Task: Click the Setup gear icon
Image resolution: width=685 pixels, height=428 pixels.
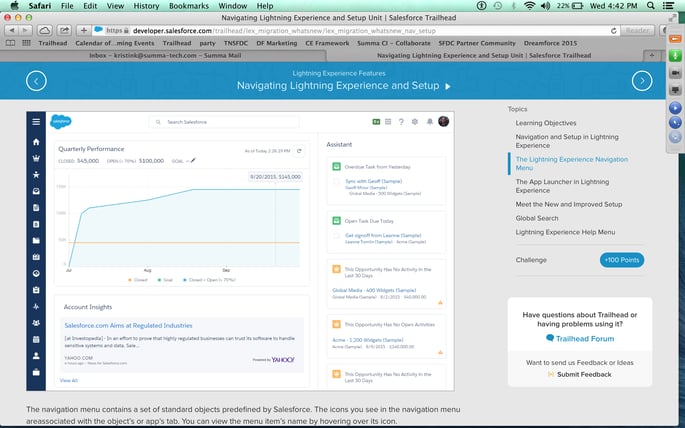Action: [x=415, y=122]
